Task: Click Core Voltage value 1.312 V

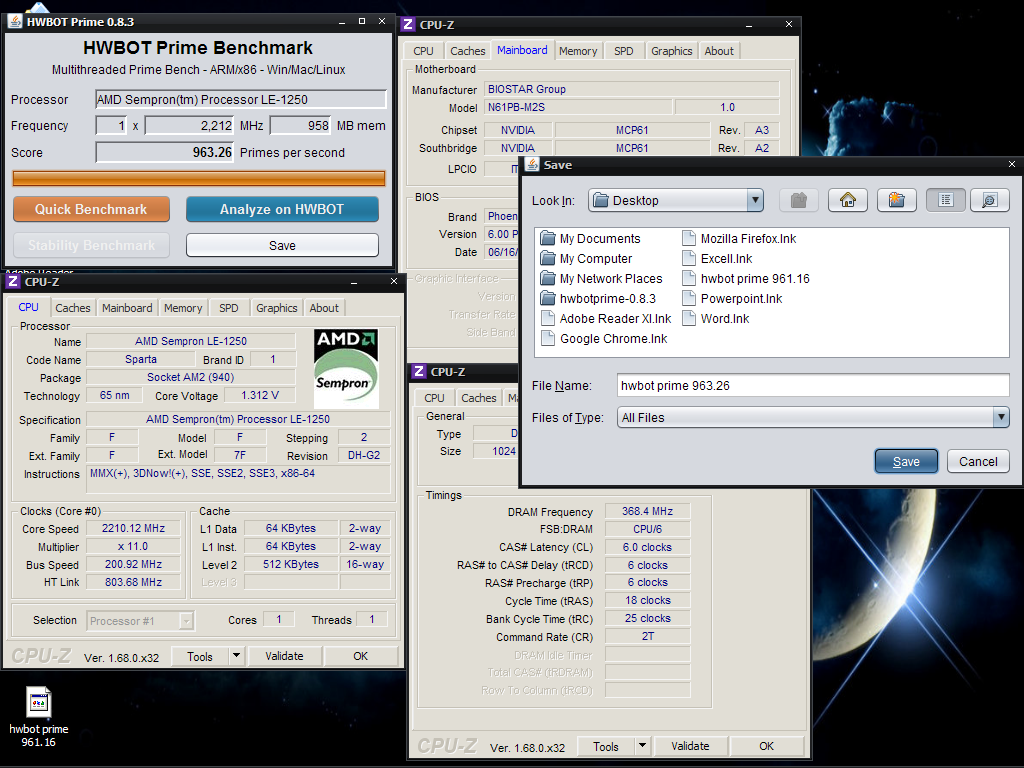Action: point(260,395)
